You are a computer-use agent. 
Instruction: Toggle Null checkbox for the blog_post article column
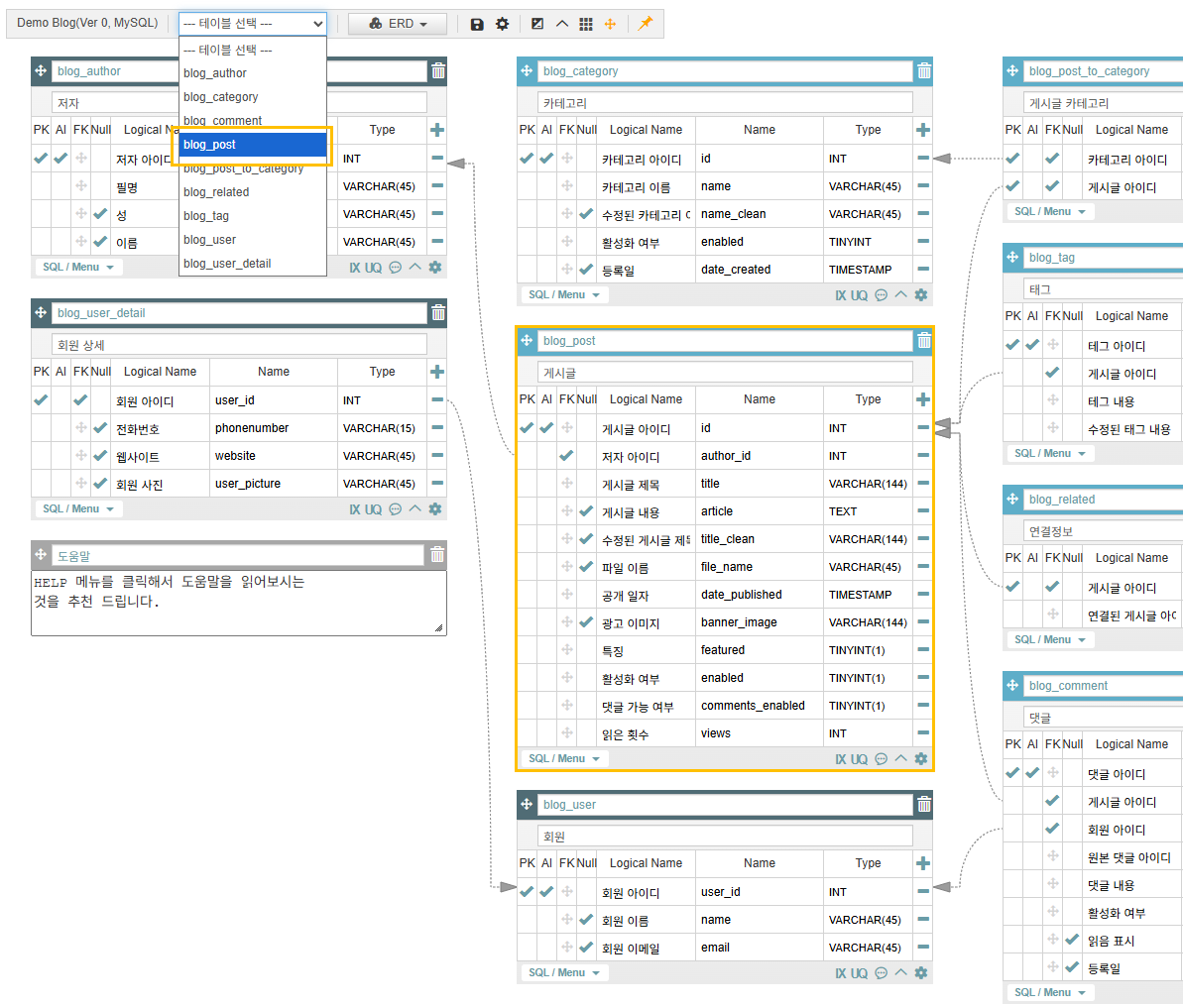point(586,511)
